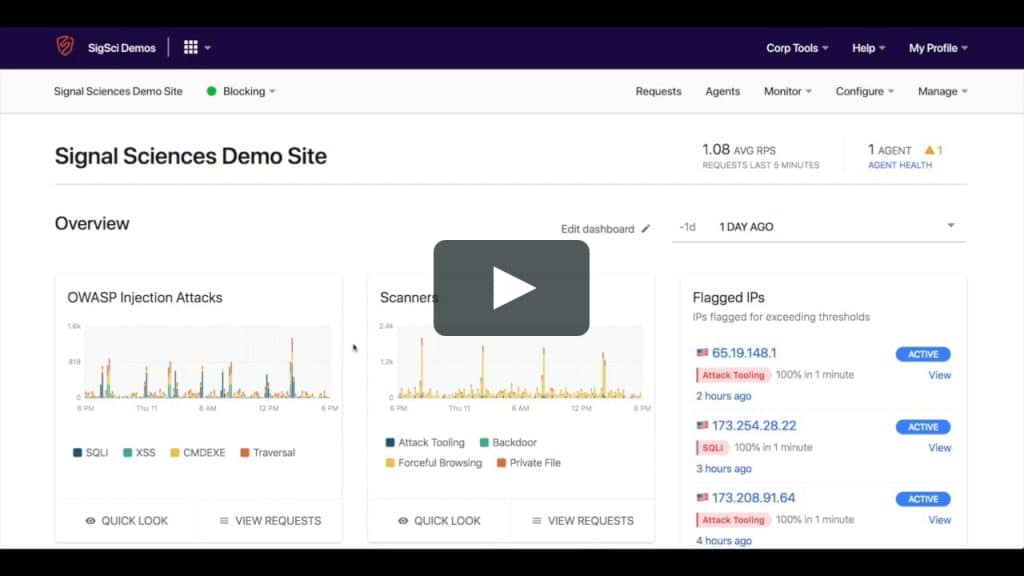The height and width of the screenshot is (576, 1024).
Task: Open flagged IP 173.254.28.22
Action: [x=754, y=426]
